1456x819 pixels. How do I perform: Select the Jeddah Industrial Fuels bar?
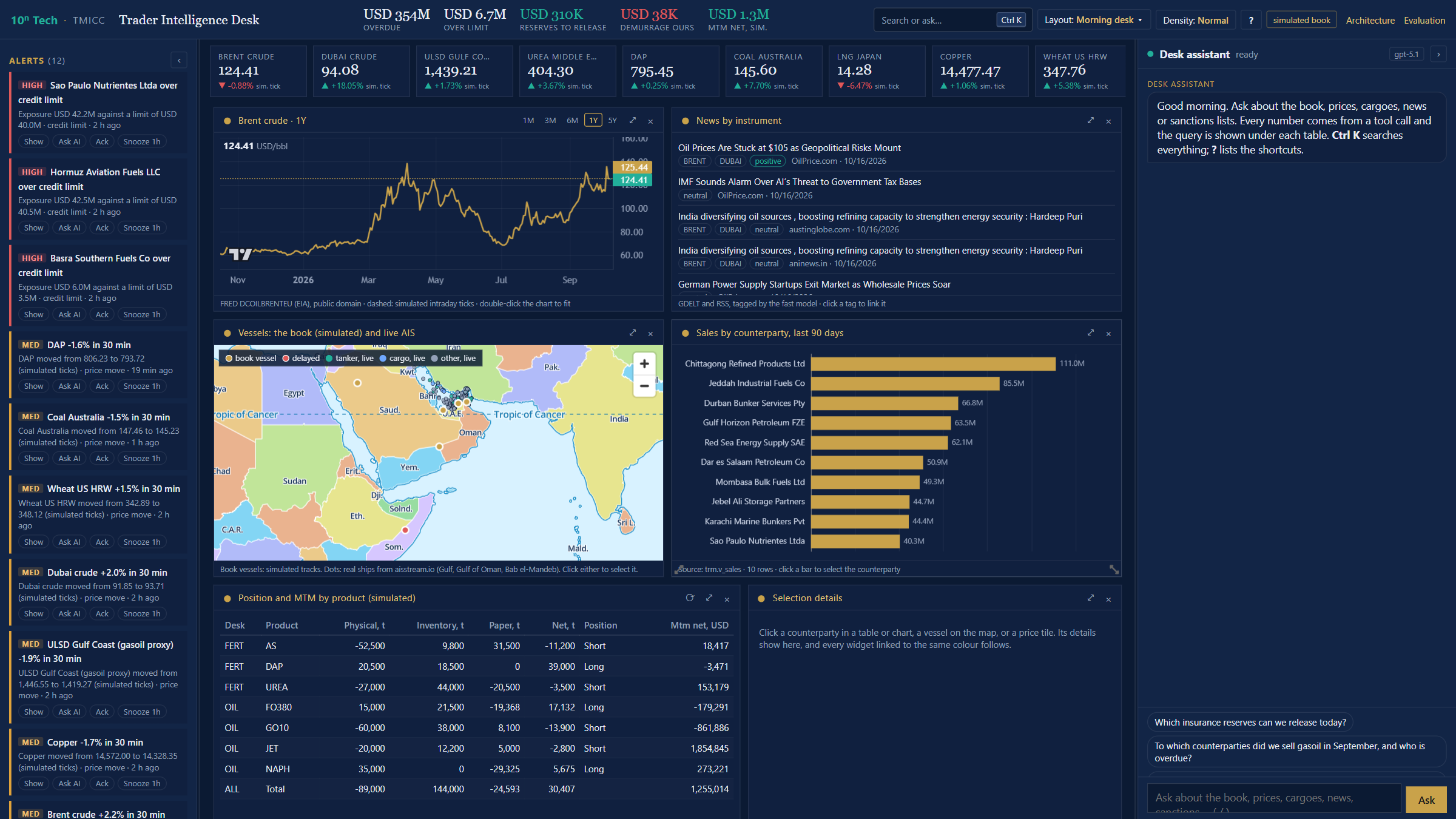tap(905, 383)
